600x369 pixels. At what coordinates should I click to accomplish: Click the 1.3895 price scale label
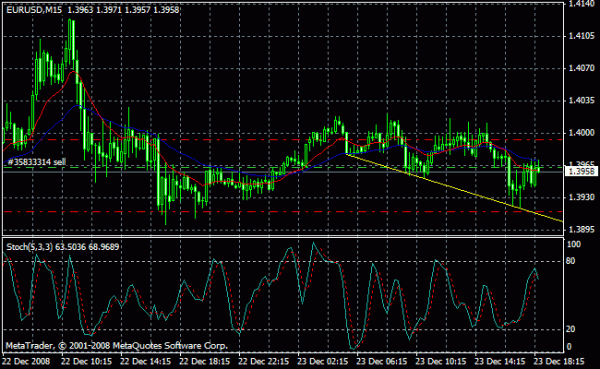click(x=582, y=230)
